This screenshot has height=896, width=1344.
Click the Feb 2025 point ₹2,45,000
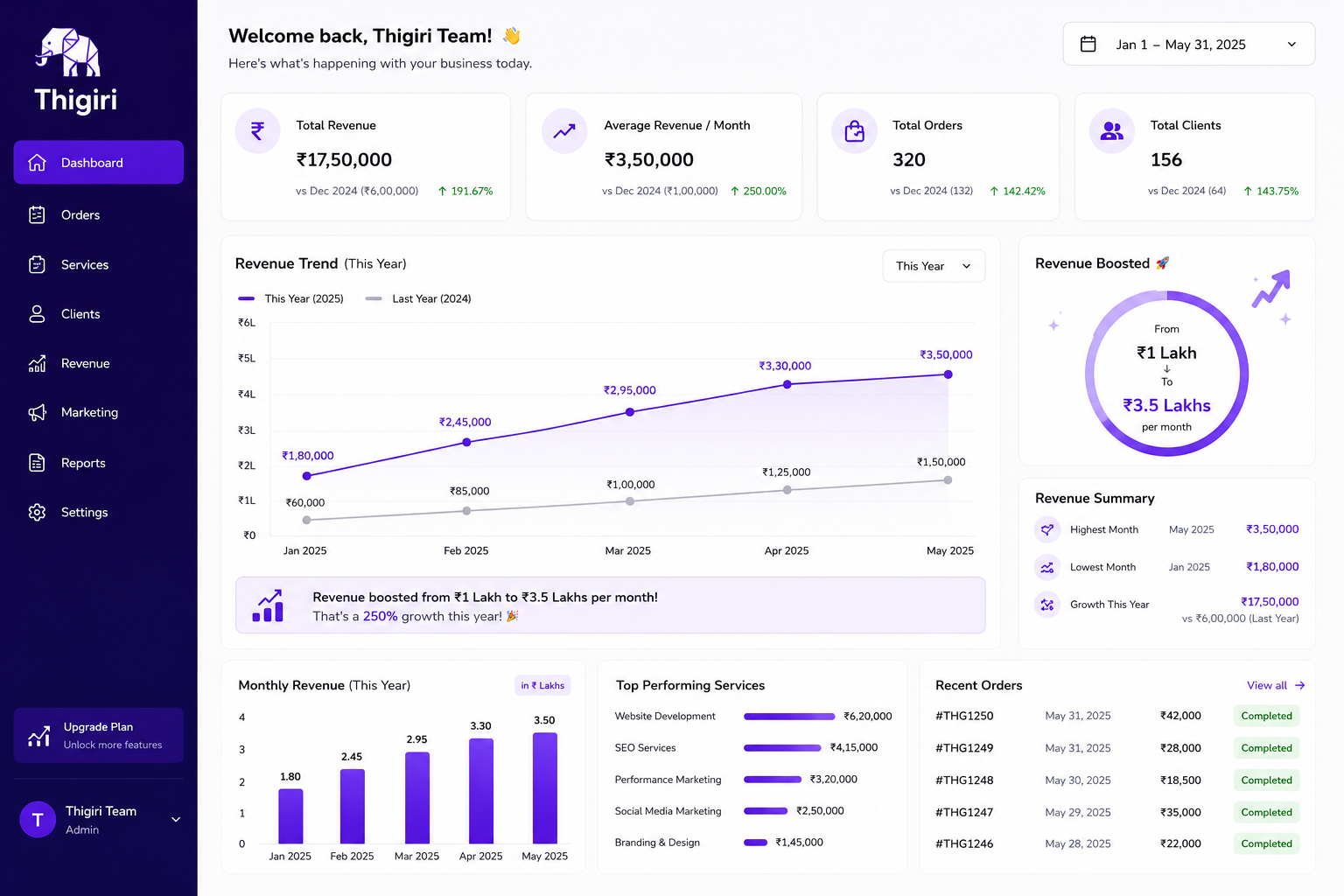466,442
